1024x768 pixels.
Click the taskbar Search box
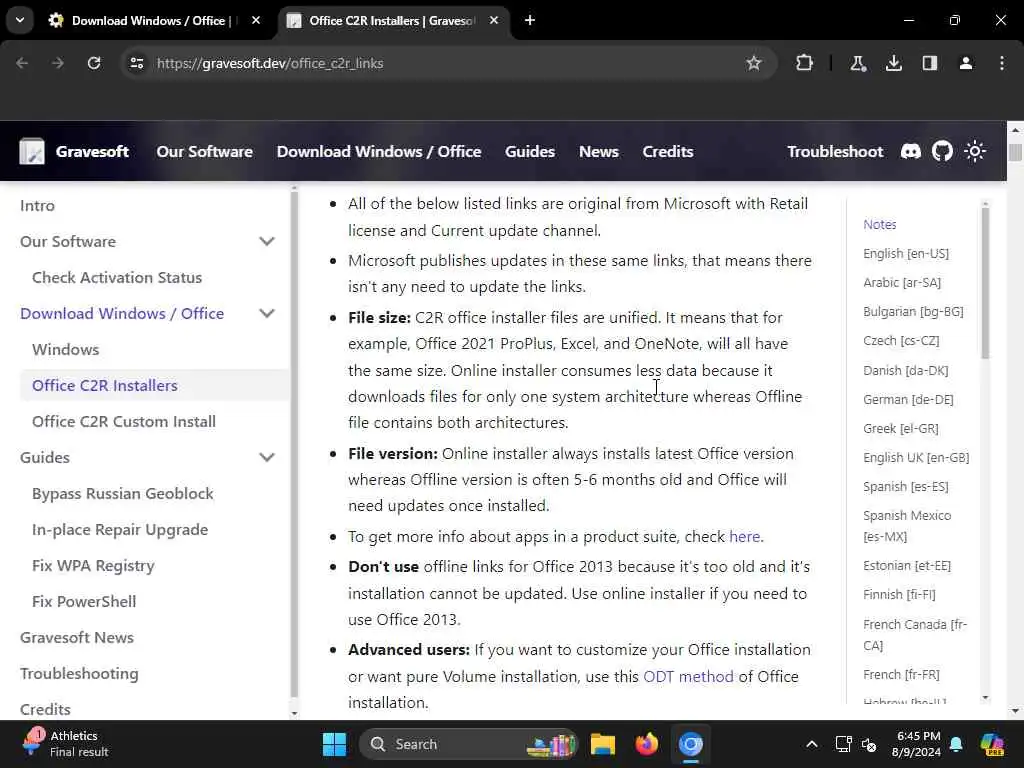point(469,744)
